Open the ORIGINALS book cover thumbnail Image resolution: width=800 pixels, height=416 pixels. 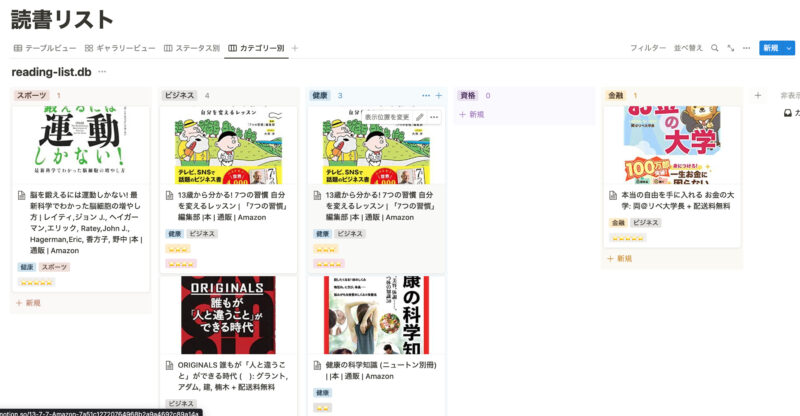pyautogui.click(x=229, y=315)
